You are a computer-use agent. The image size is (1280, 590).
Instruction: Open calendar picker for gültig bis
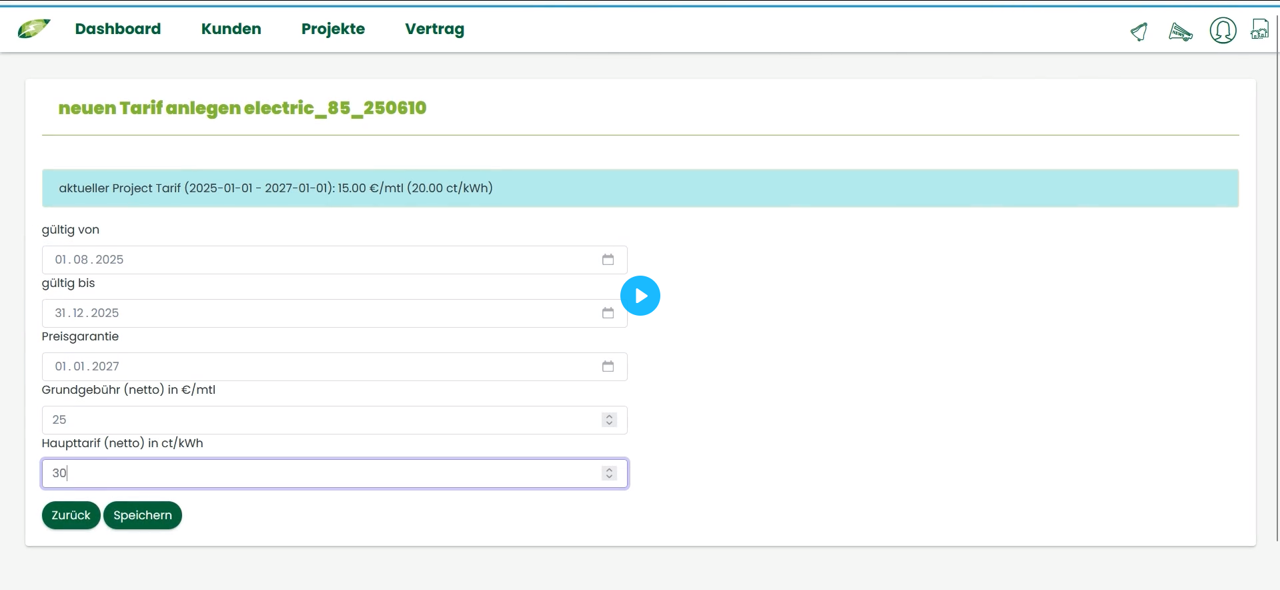click(608, 313)
